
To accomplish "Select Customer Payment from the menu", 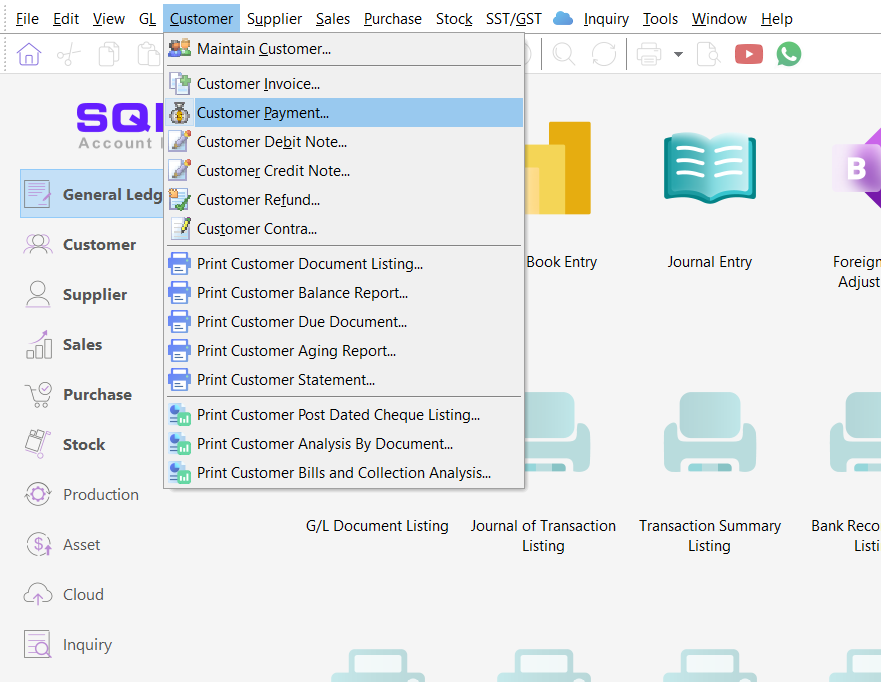I will point(262,113).
